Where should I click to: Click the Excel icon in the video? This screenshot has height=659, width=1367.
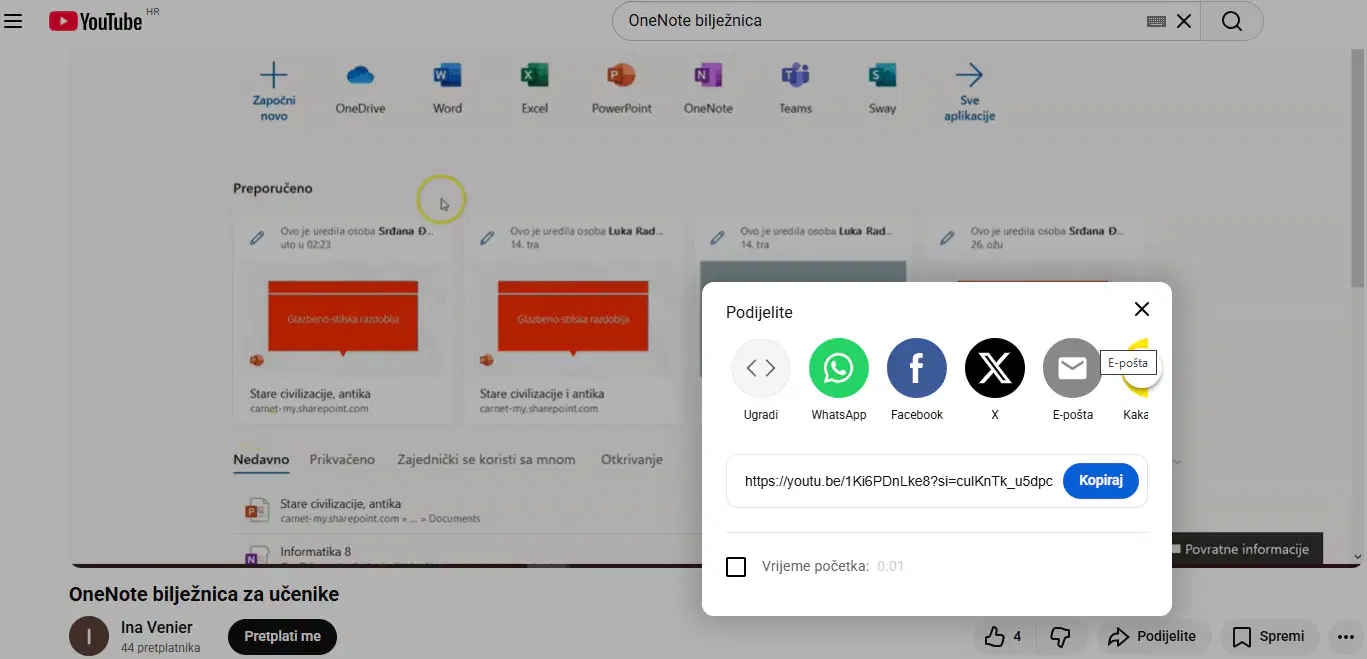[535, 76]
